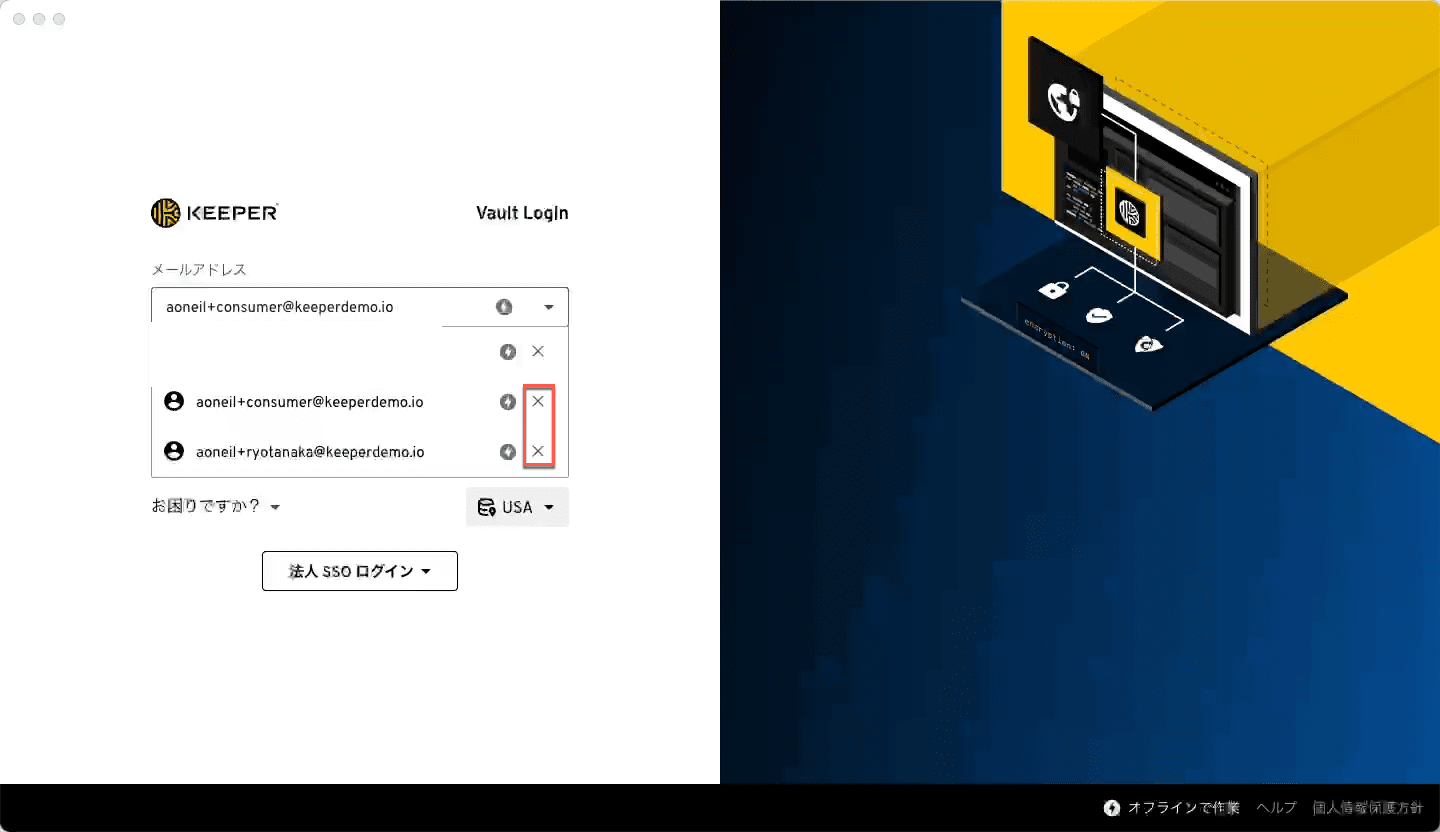This screenshot has height=832, width=1440.
Task: Open the お困りですか？ dropdown
Action: tap(216, 507)
